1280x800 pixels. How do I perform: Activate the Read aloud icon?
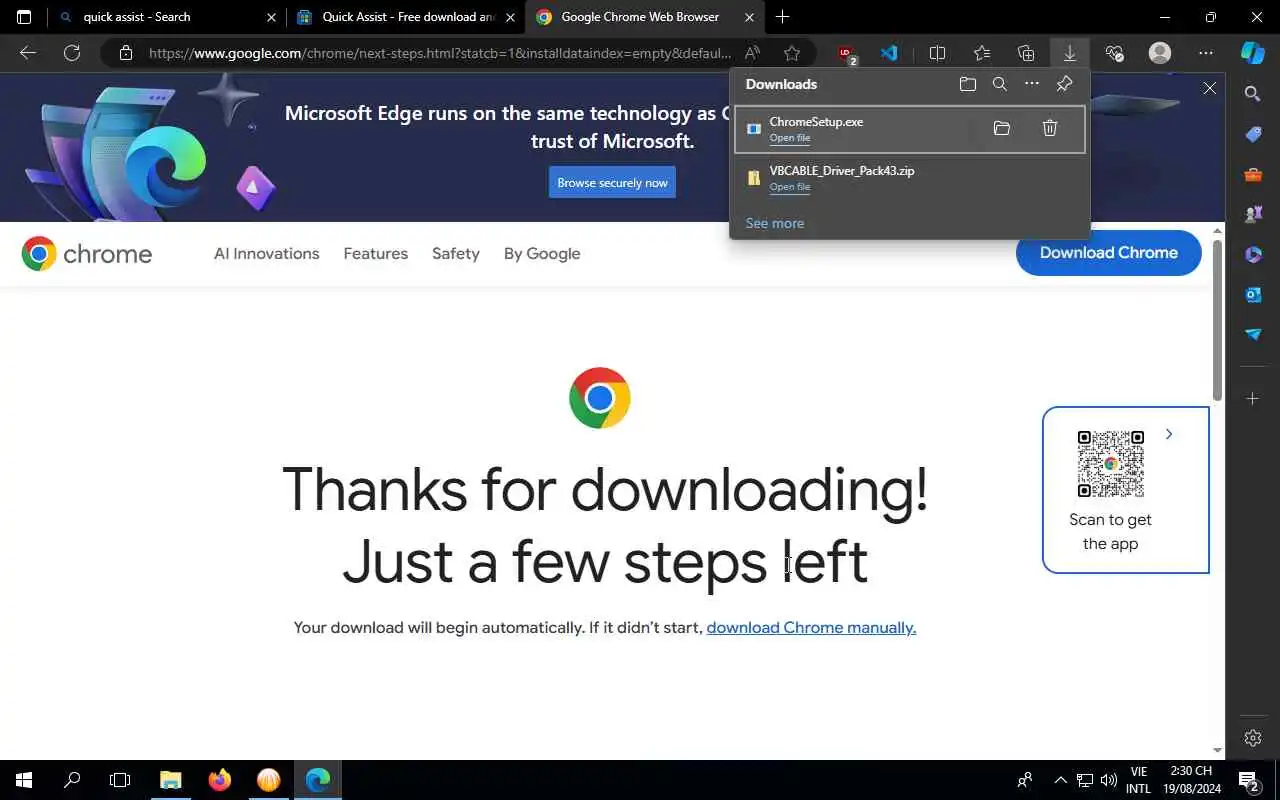point(752,53)
